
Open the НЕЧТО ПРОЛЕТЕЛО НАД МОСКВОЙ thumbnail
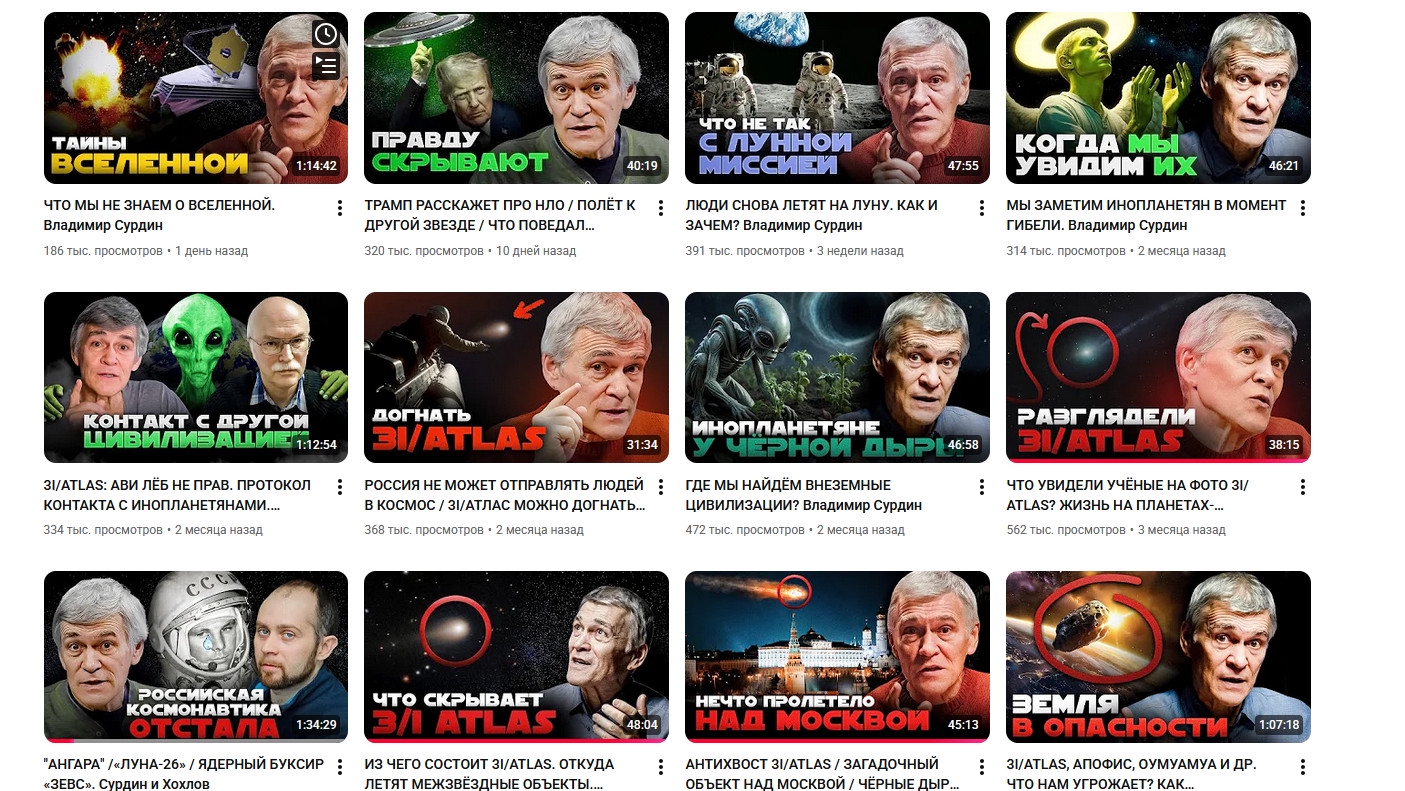tap(837, 657)
